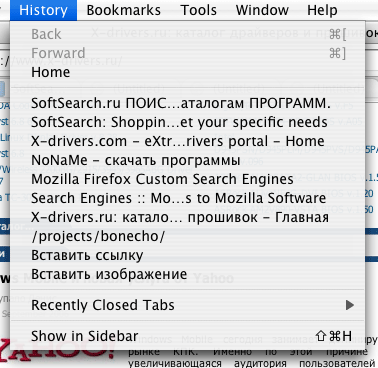Open the Window menu
Image resolution: width=378 pixels, height=368 pixels.
tap(262, 10)
